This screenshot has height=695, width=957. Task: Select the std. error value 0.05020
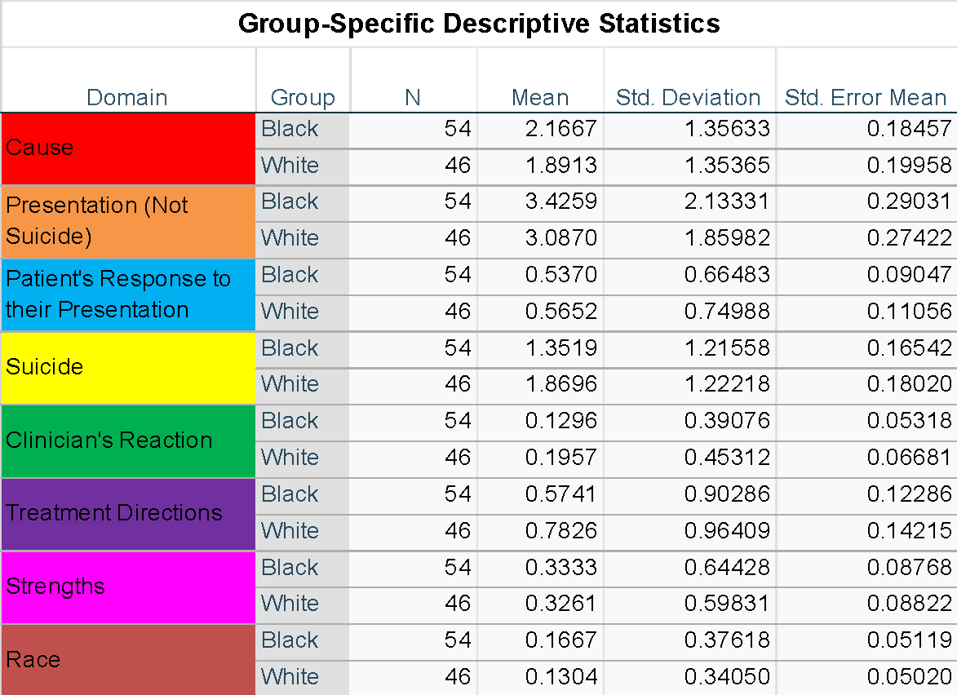point(908,677)
